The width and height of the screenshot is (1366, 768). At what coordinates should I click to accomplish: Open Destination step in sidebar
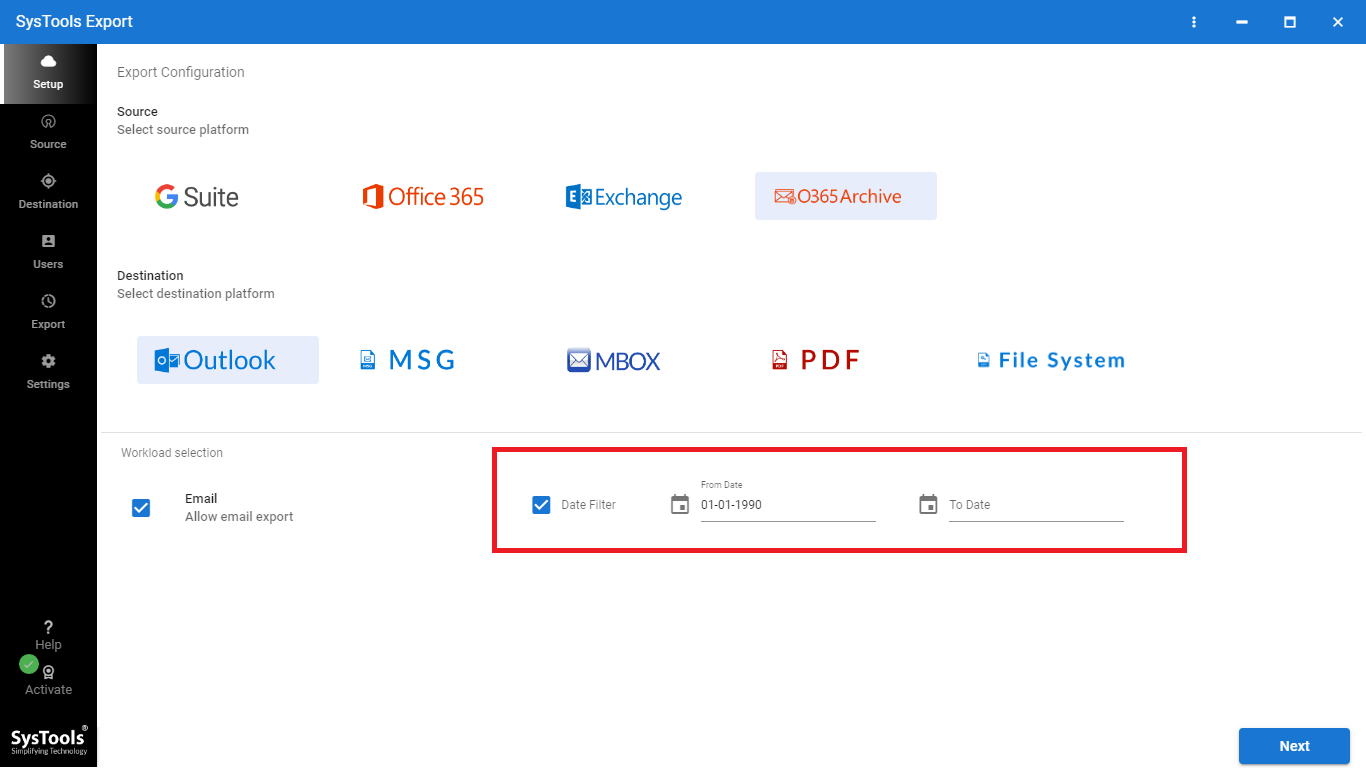point(48,192)
